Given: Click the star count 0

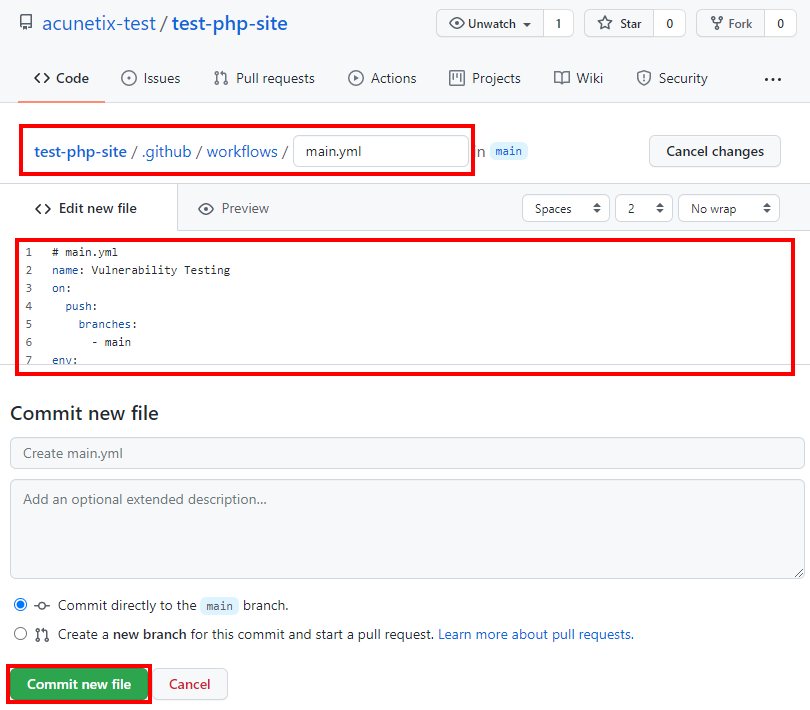Looking at the screenshot, I should tap(669, 24).
